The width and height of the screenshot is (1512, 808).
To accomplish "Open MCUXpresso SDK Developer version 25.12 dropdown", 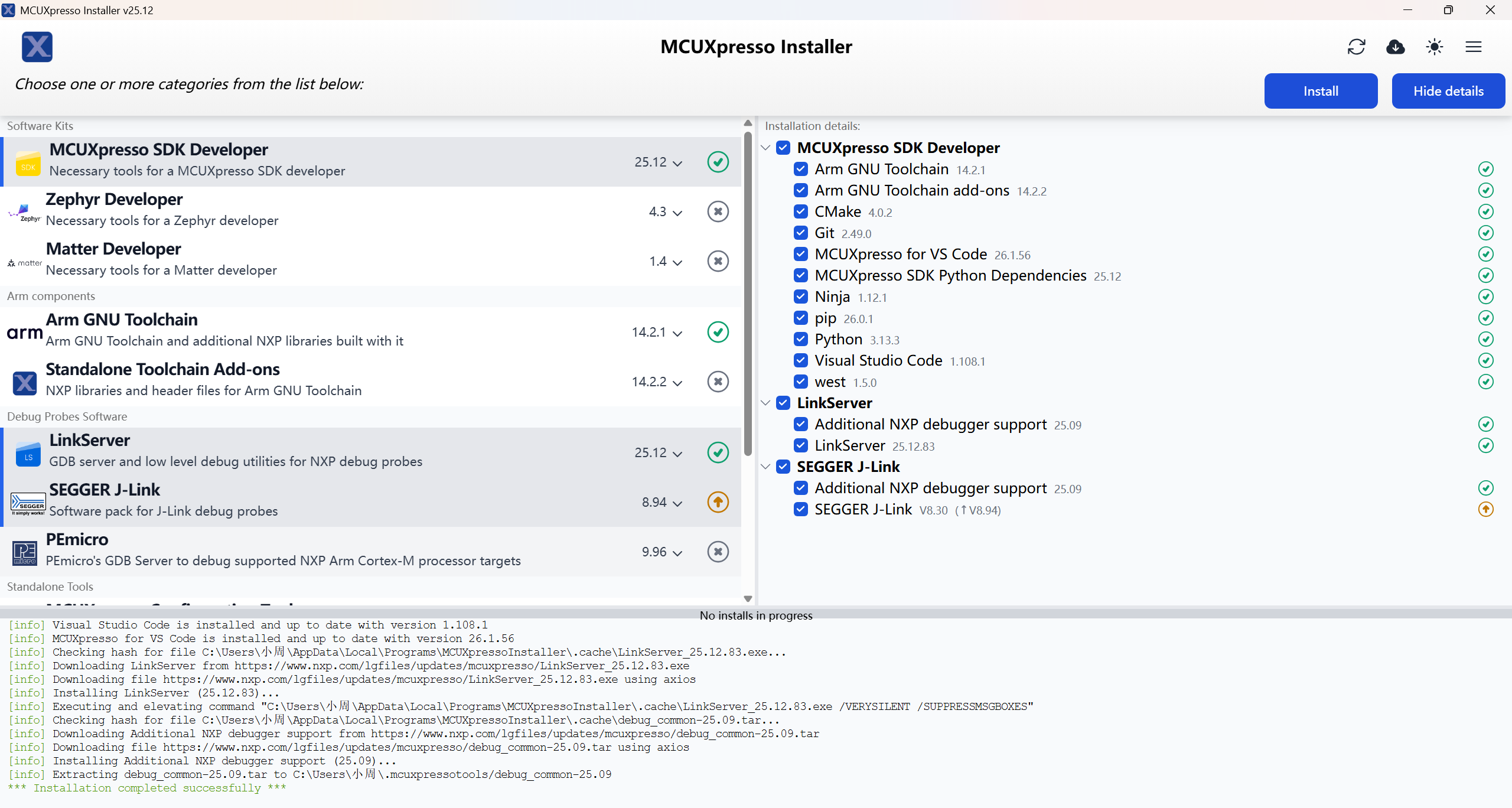I will point(659,162).
